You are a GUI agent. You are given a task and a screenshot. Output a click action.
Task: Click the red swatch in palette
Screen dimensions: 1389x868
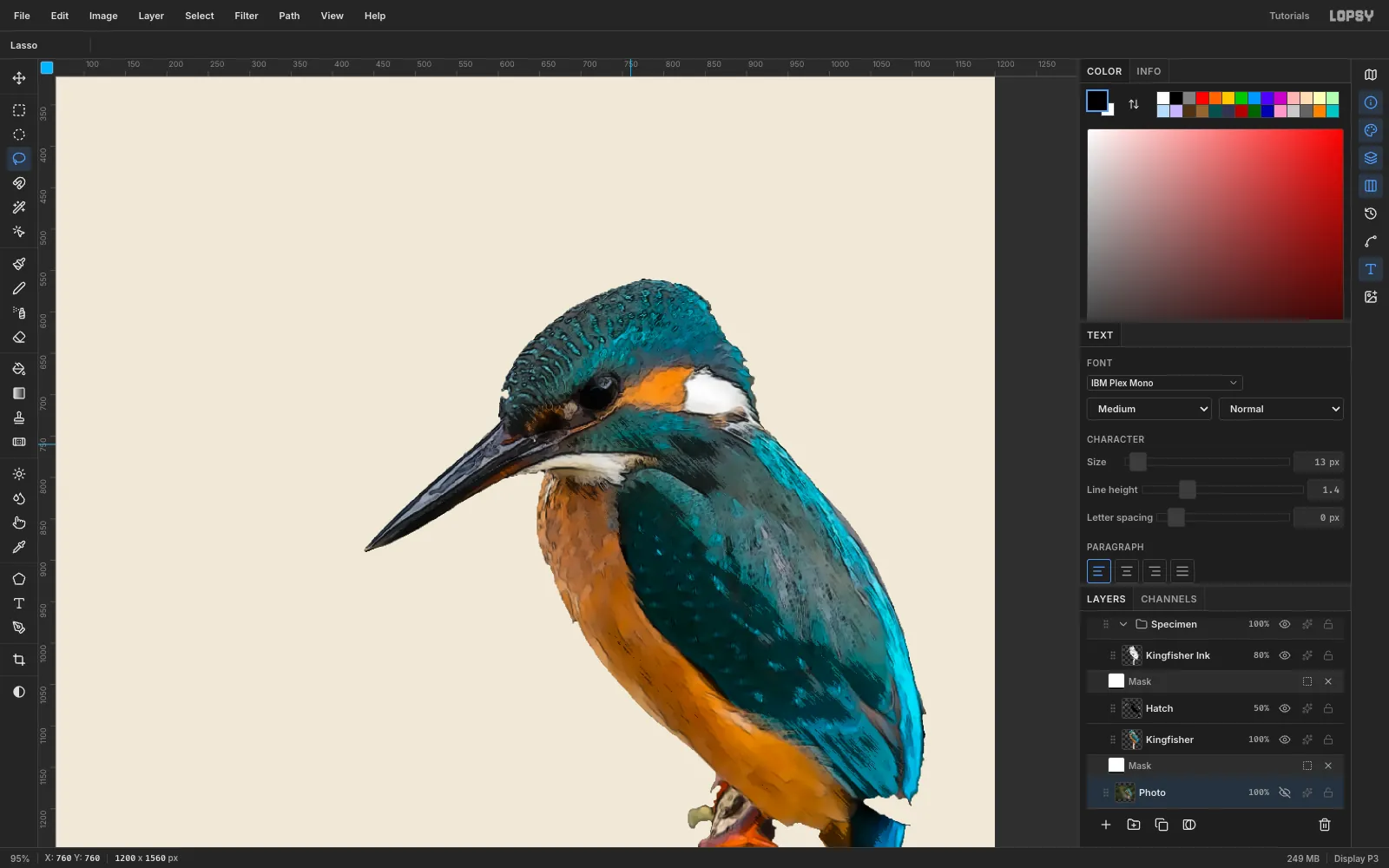pos(1202,98)
